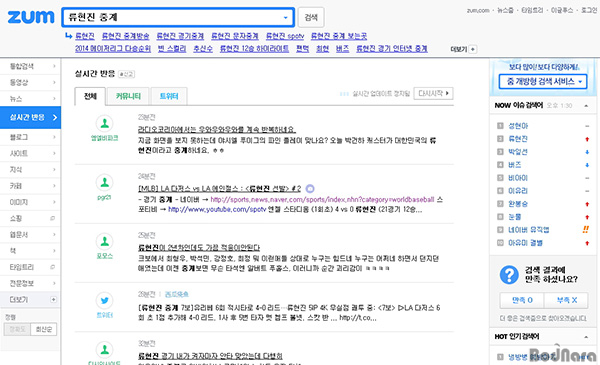
Task: Open the related search 류현진 문자중계
Action: coord(235,36)
